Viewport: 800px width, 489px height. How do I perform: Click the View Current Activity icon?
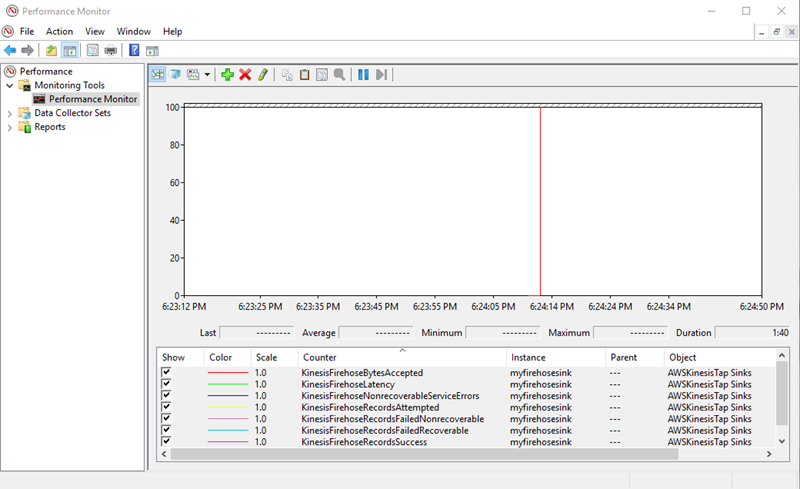(x=158, y=74)
